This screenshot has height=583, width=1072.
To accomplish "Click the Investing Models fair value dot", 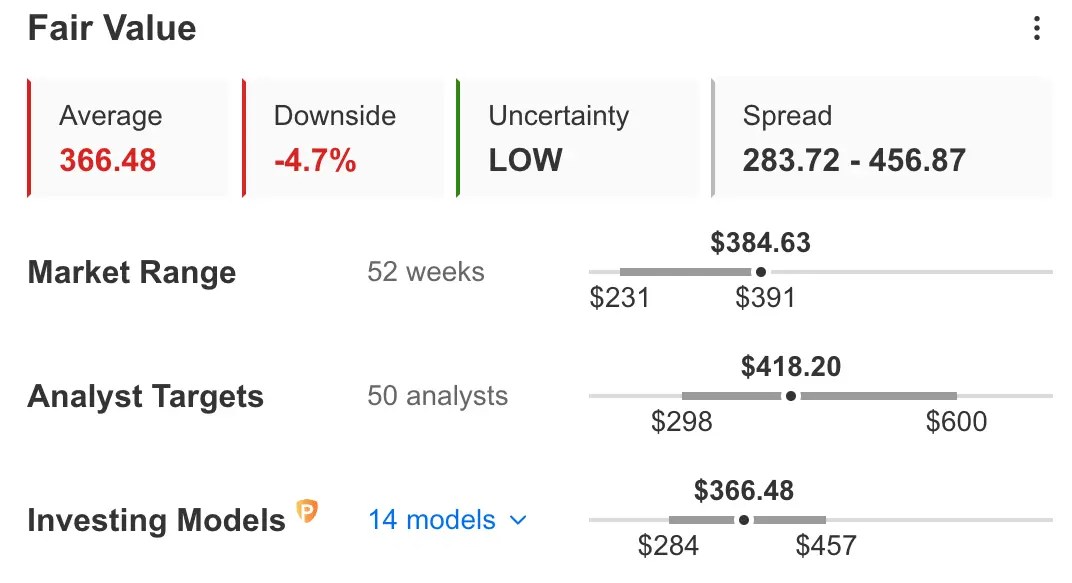I will click(x=744, y=520).
